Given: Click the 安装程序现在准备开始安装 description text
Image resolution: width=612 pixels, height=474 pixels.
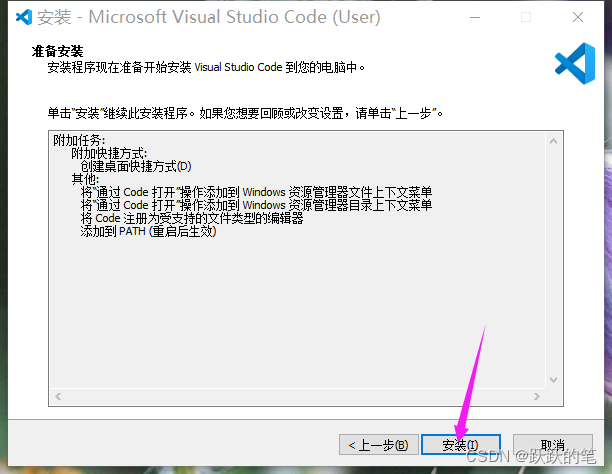Looking at the screenshot, I should tap(206, 67).
